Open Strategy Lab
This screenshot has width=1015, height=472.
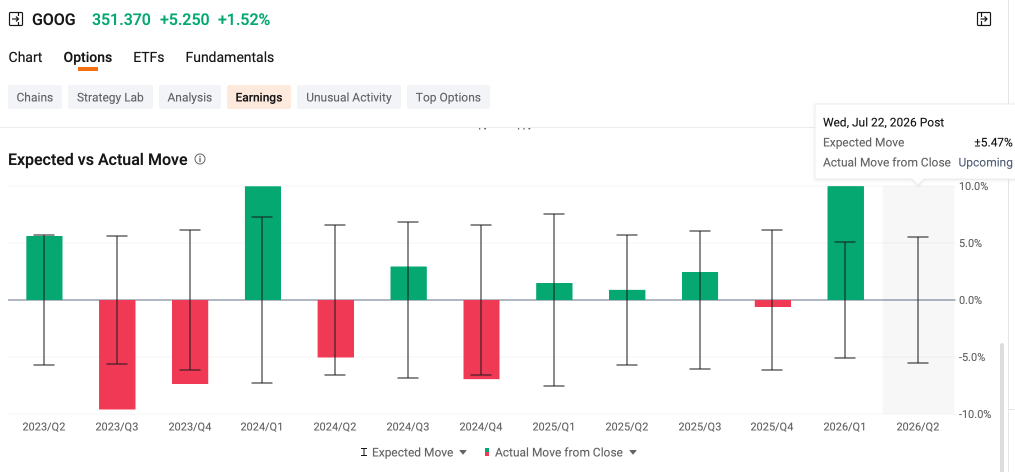coord(111,97)
